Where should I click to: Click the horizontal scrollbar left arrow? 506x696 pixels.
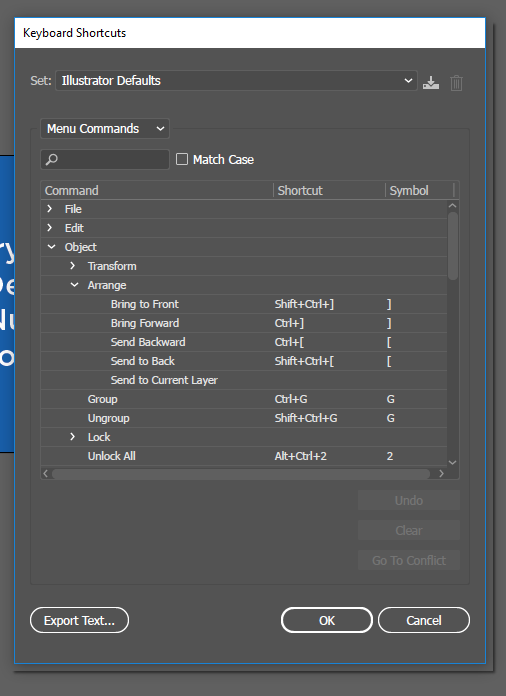coord(45,474)
